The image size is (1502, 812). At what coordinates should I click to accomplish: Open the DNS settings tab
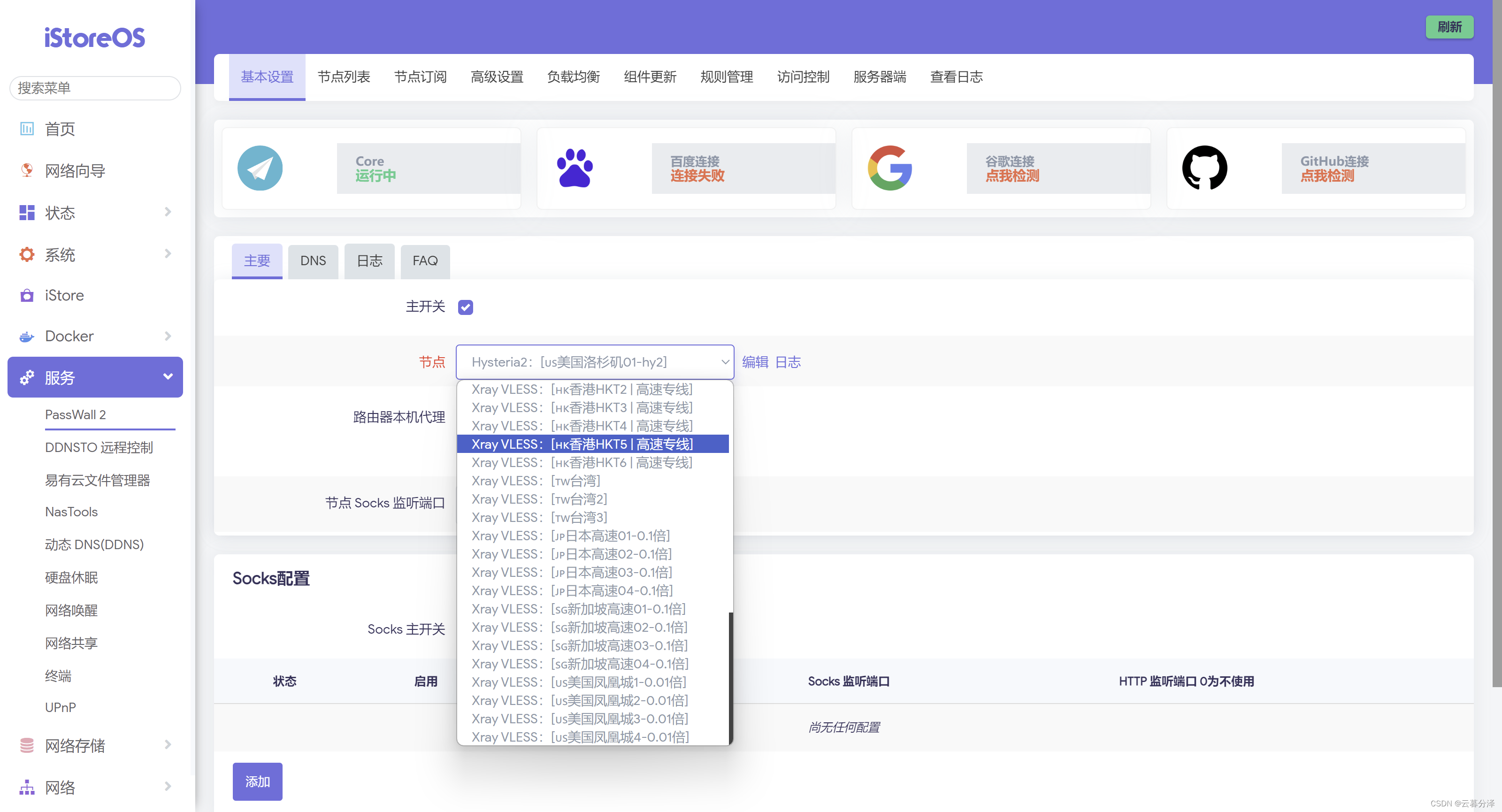[x=313, y=260]
